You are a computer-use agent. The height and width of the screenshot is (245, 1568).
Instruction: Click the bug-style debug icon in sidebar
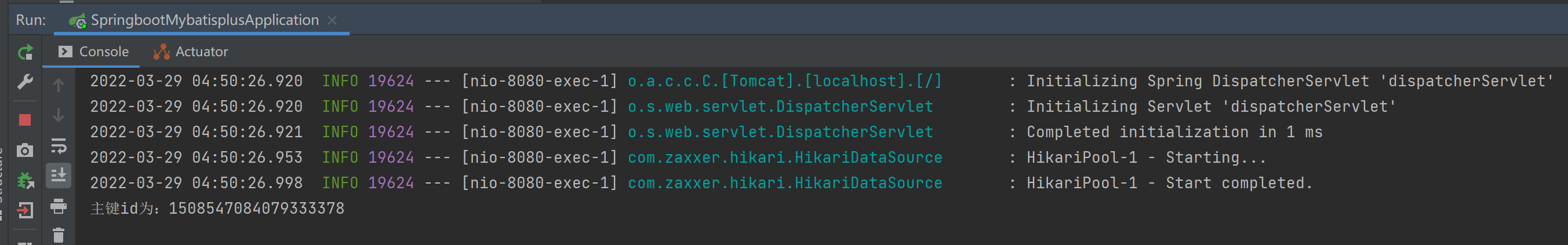click(x=25, y=181)
